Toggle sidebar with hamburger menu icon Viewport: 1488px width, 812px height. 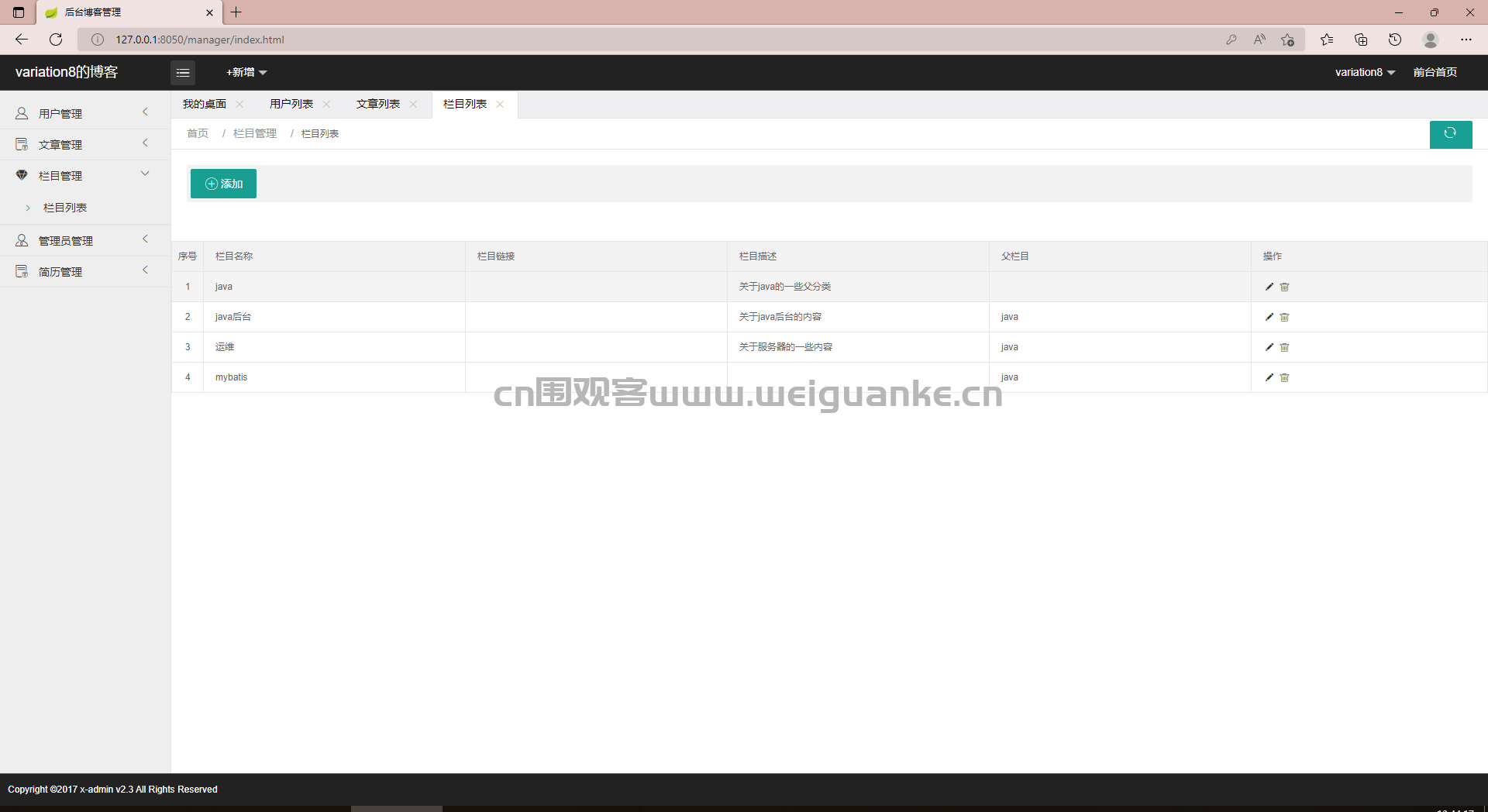click(x=183, y=73)
